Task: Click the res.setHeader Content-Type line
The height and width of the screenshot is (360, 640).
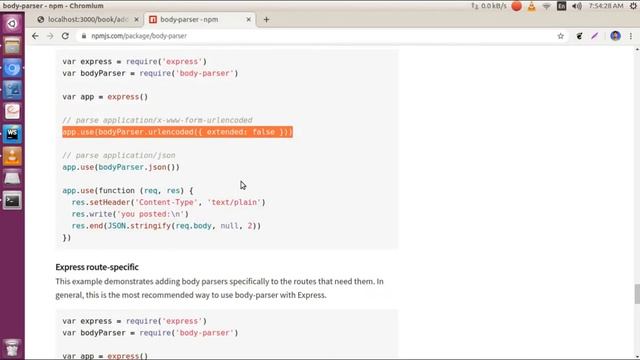Action: [168, 202]
